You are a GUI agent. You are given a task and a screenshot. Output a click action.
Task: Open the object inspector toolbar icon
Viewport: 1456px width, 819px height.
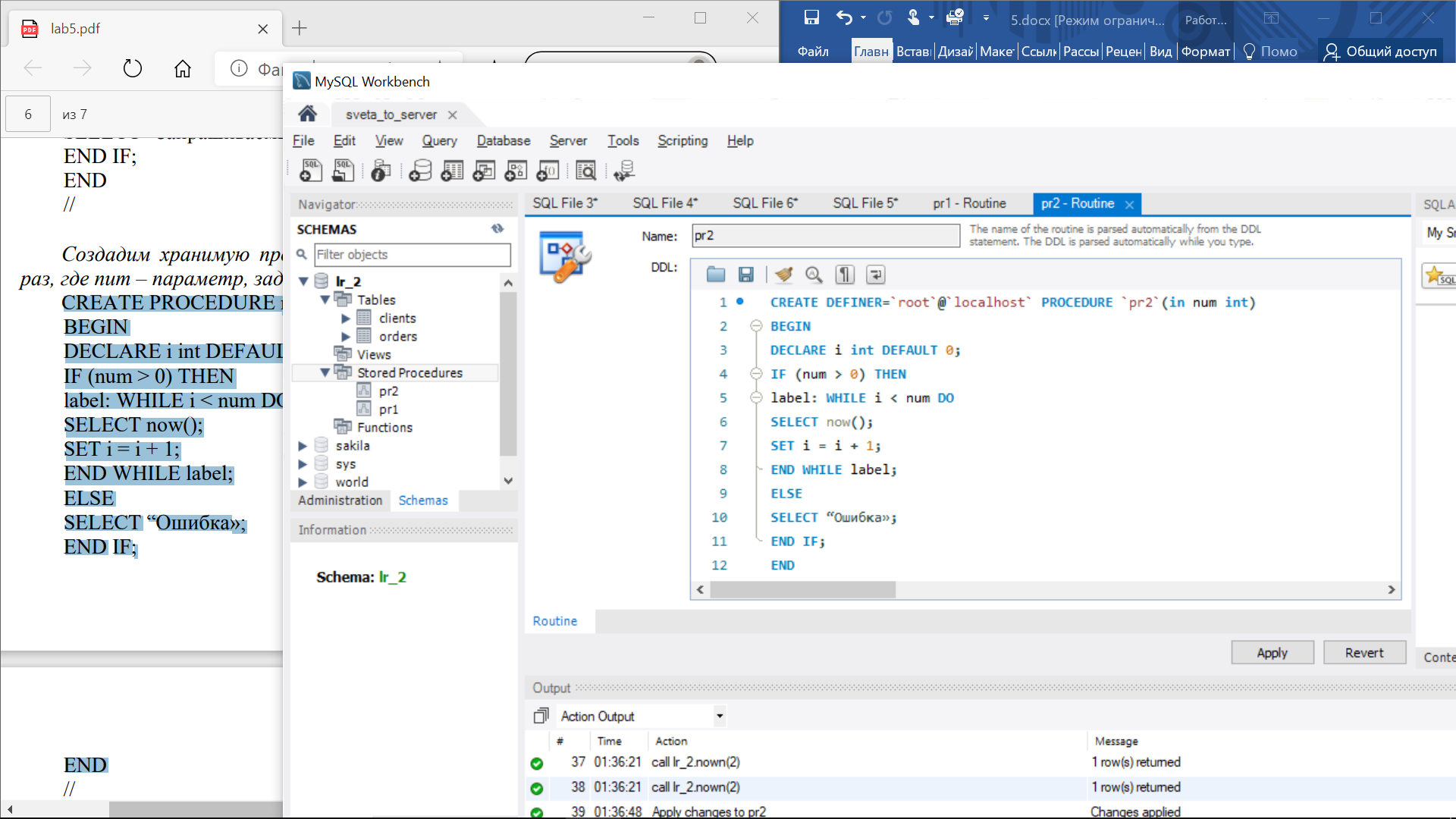381,171
